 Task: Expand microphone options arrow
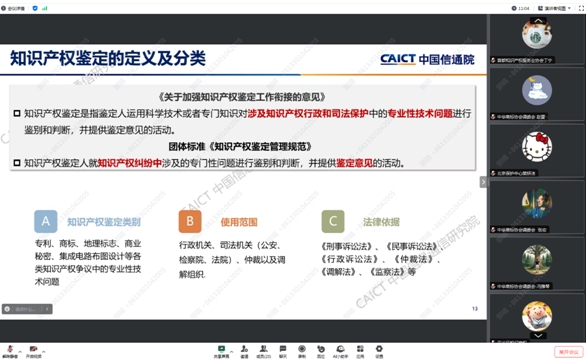(x=21, y=351)
